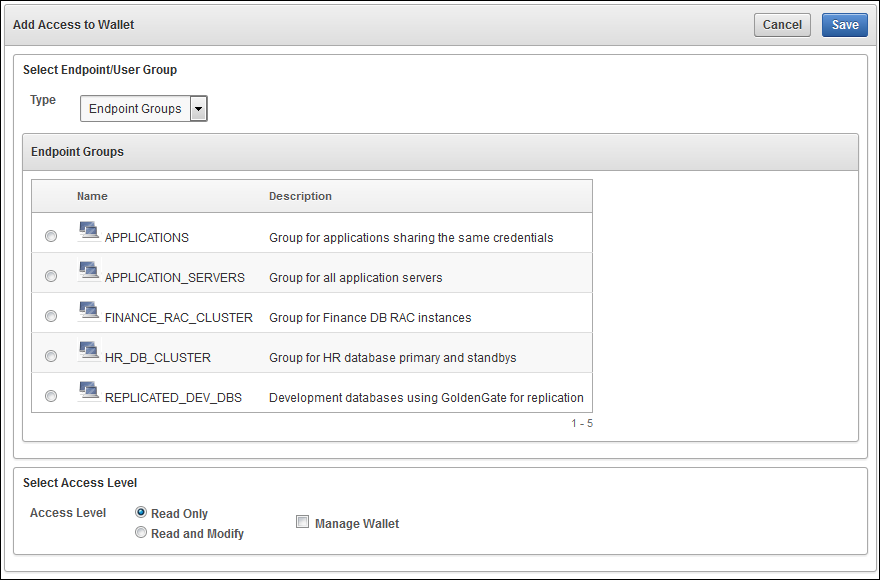
Task: Click the APPLICATIONS endpoint group icon
Action: pyautogui.click(x=88, y=231)
